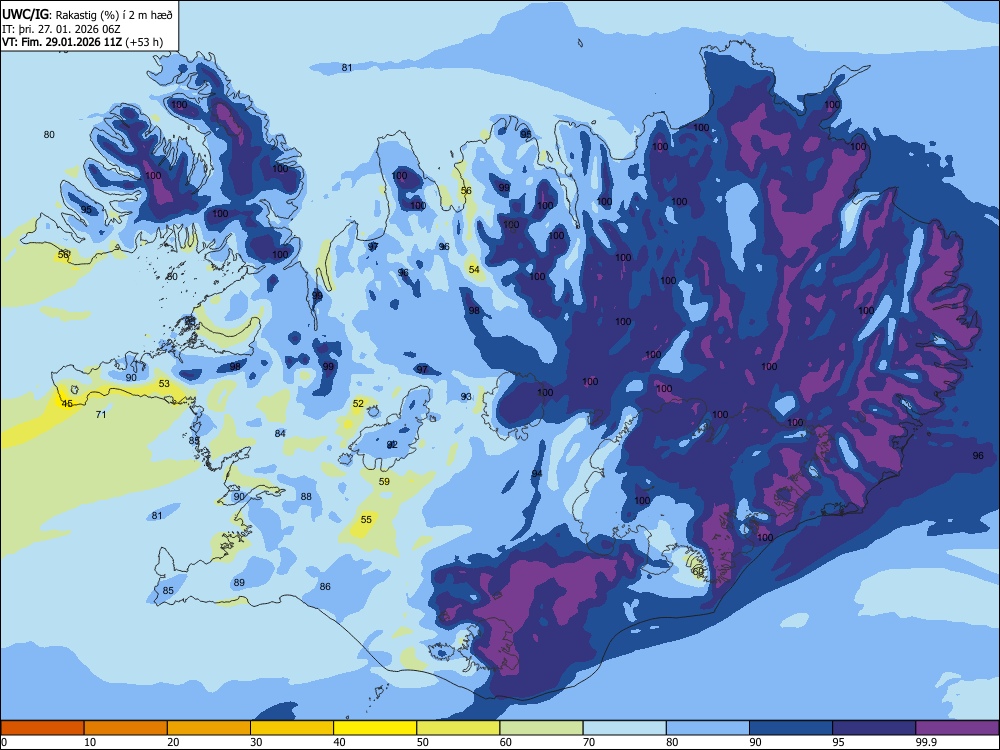Image resolution: width=1000 pixels, height=750 pixels.
Task: Click the legend scale label '30'
Action: pyautogui.click(x=256, y=742)
